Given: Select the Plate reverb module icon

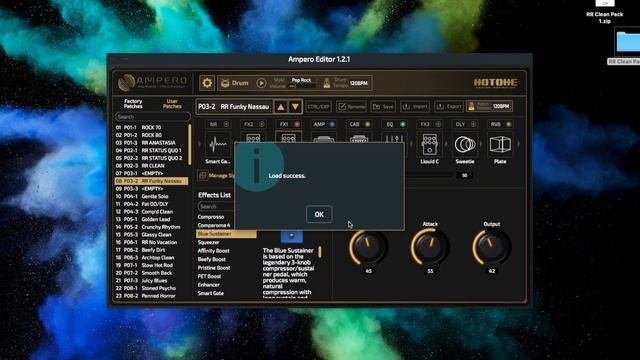Looking at the screenshot, I should pos(500,144).
